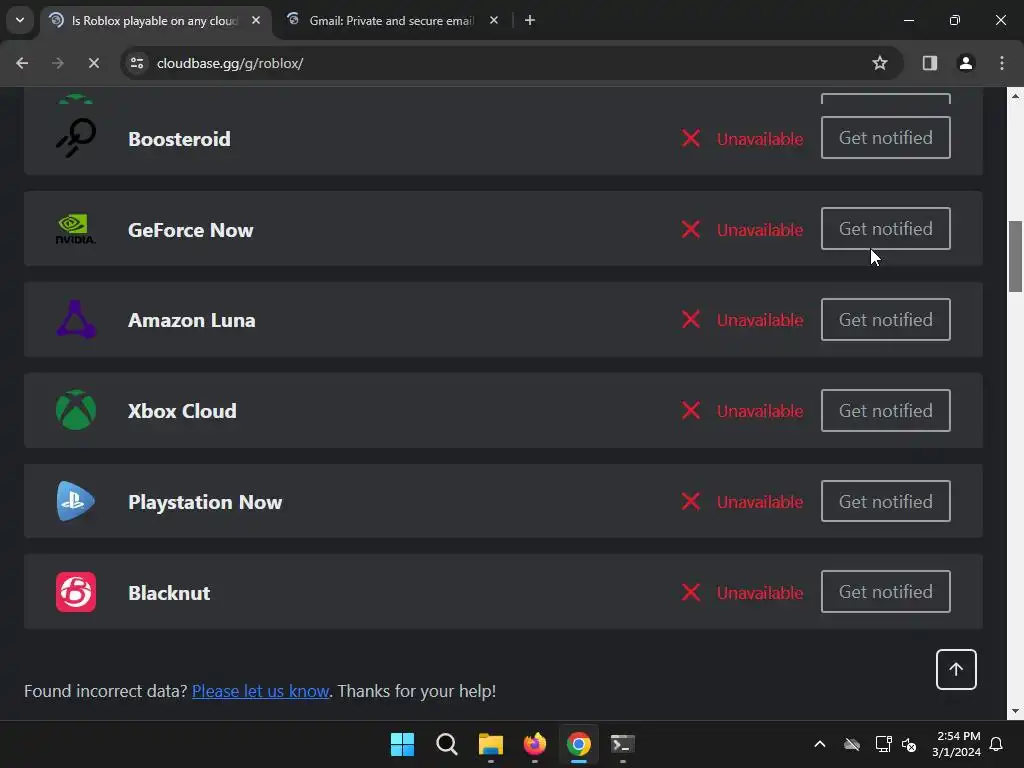Image resolution: width=1024 pixels, height=768 pixels.
Task: Open Chrome side panel
Action: click(x=930, y=63)
